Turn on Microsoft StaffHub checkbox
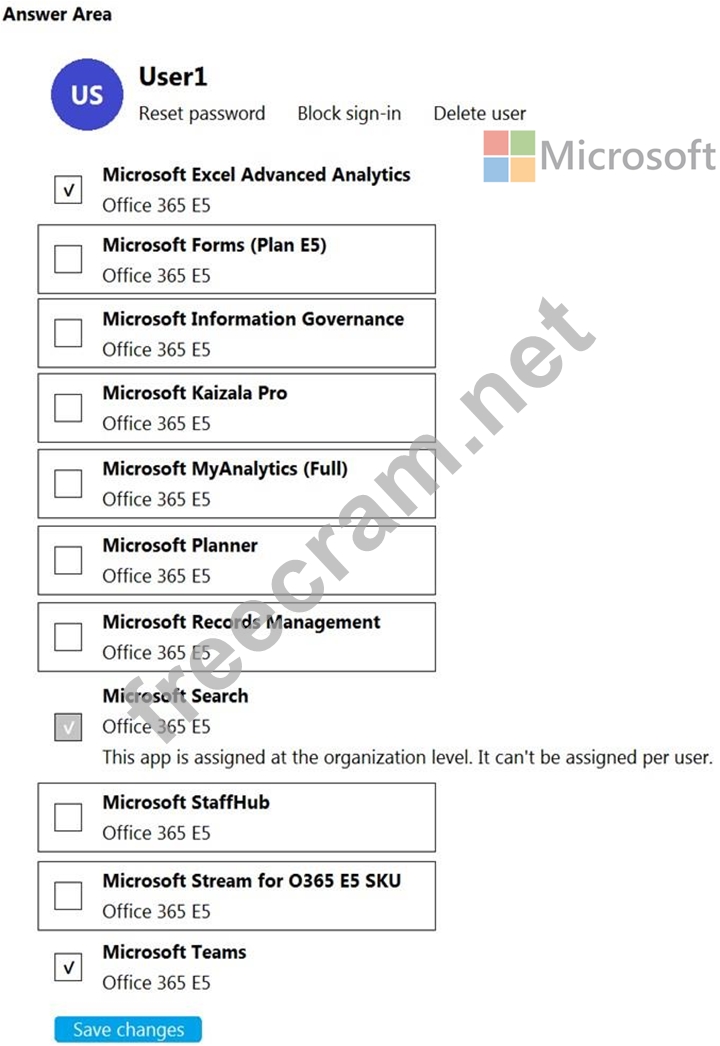The height and width of the screenshot is (1046, 720). click(68, 817)
